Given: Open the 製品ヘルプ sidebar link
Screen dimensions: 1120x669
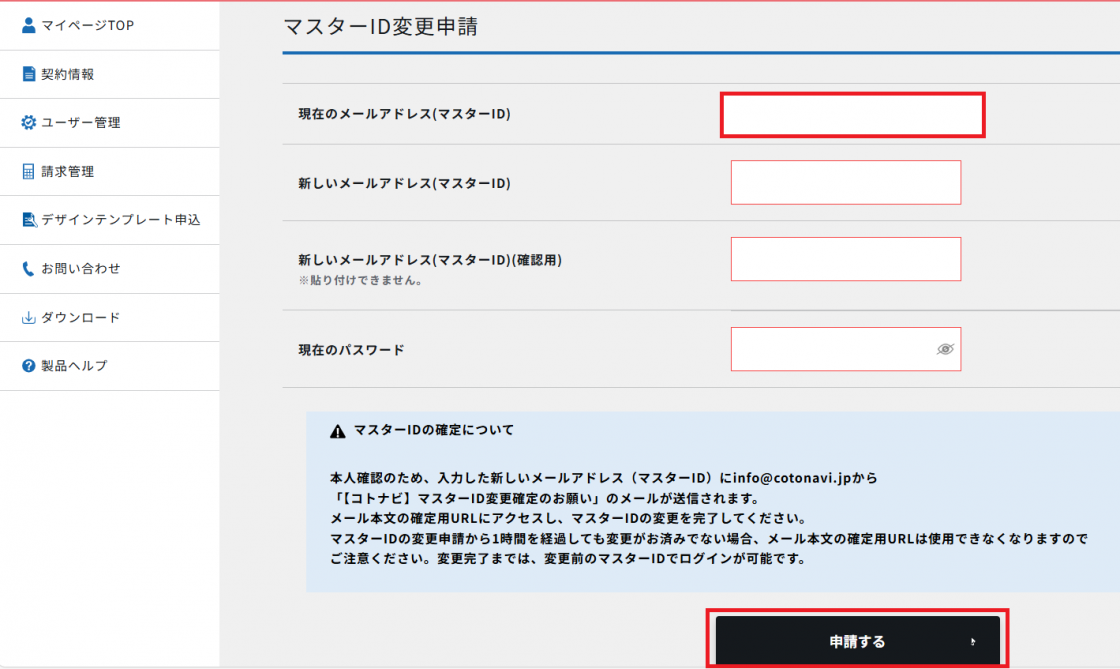Looking at the screenshot, I should (74, 366).
